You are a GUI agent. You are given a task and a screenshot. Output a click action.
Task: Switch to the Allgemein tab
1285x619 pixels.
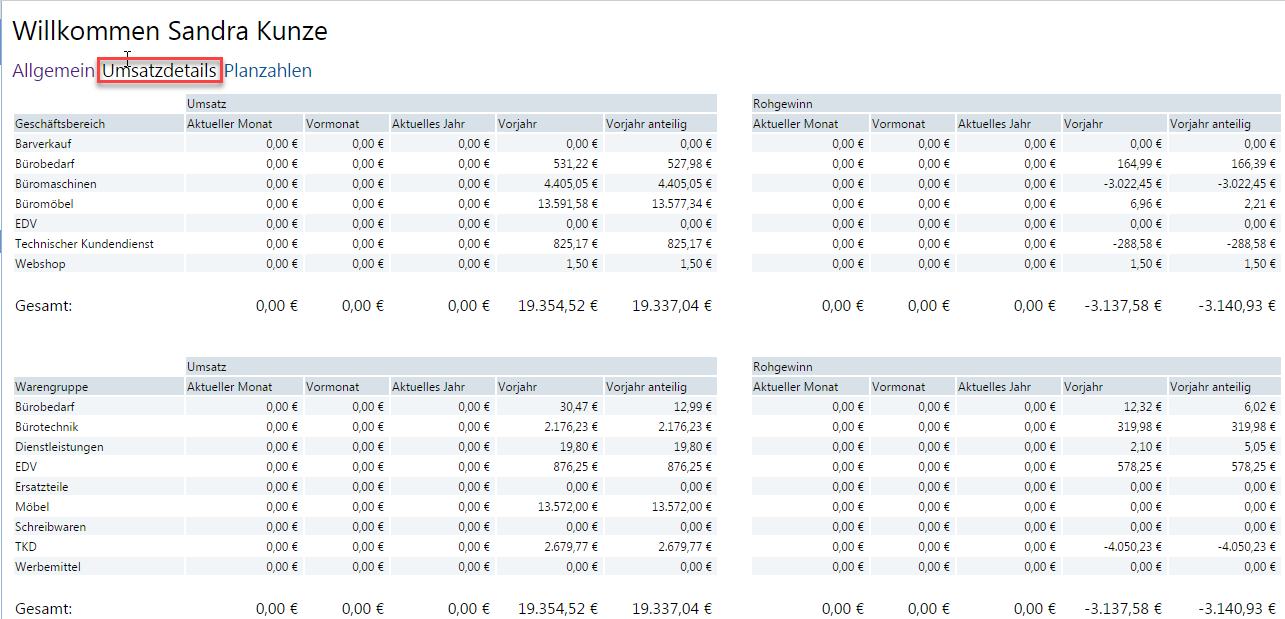tap(53, 71)
